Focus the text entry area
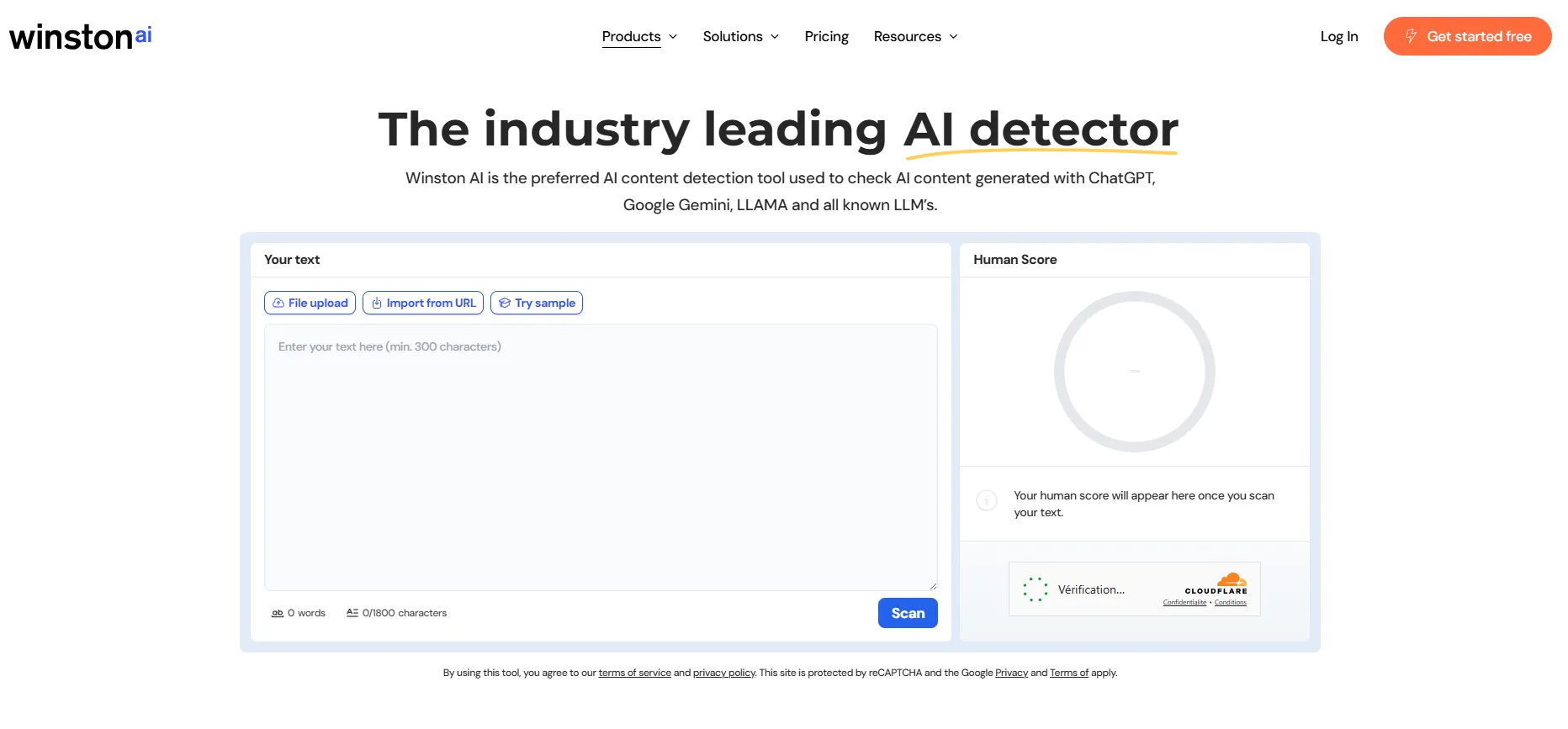The height and width of the screenshot is (729, 1568). click(x=601, y=457)
